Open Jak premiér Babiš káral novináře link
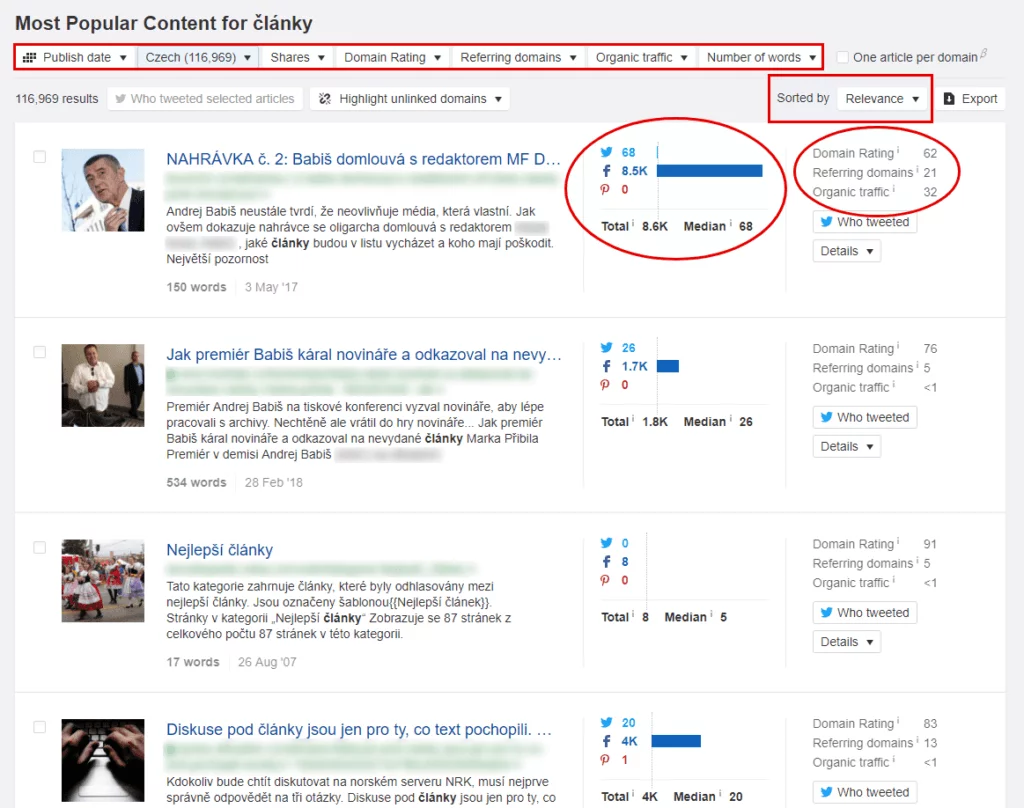Screen dimensions: 1024x808 coord(364,355)
